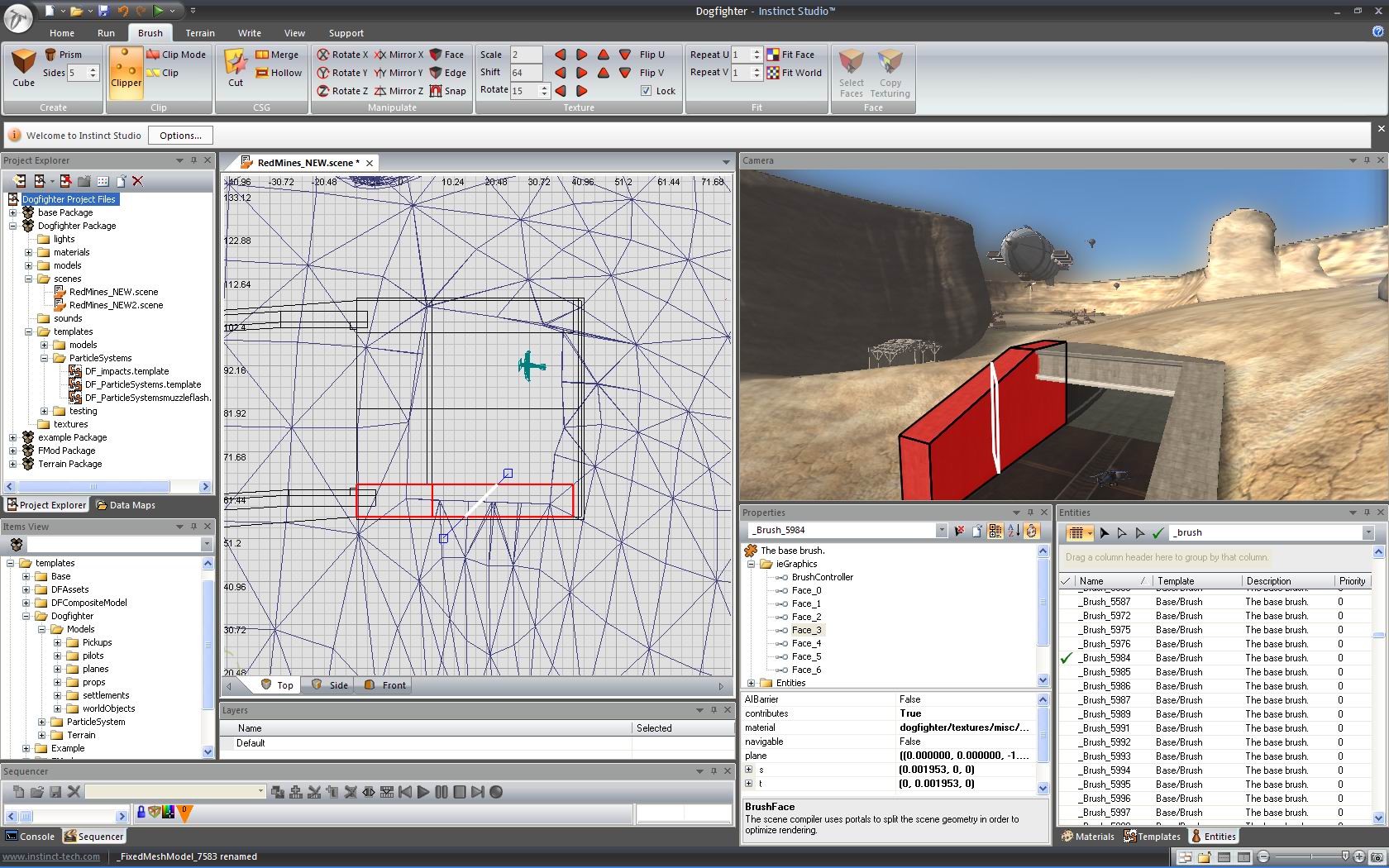1389x868 pixels.
Task: Click Fit Face texture option
Action: pyautogui.click(x=790, y=55)
